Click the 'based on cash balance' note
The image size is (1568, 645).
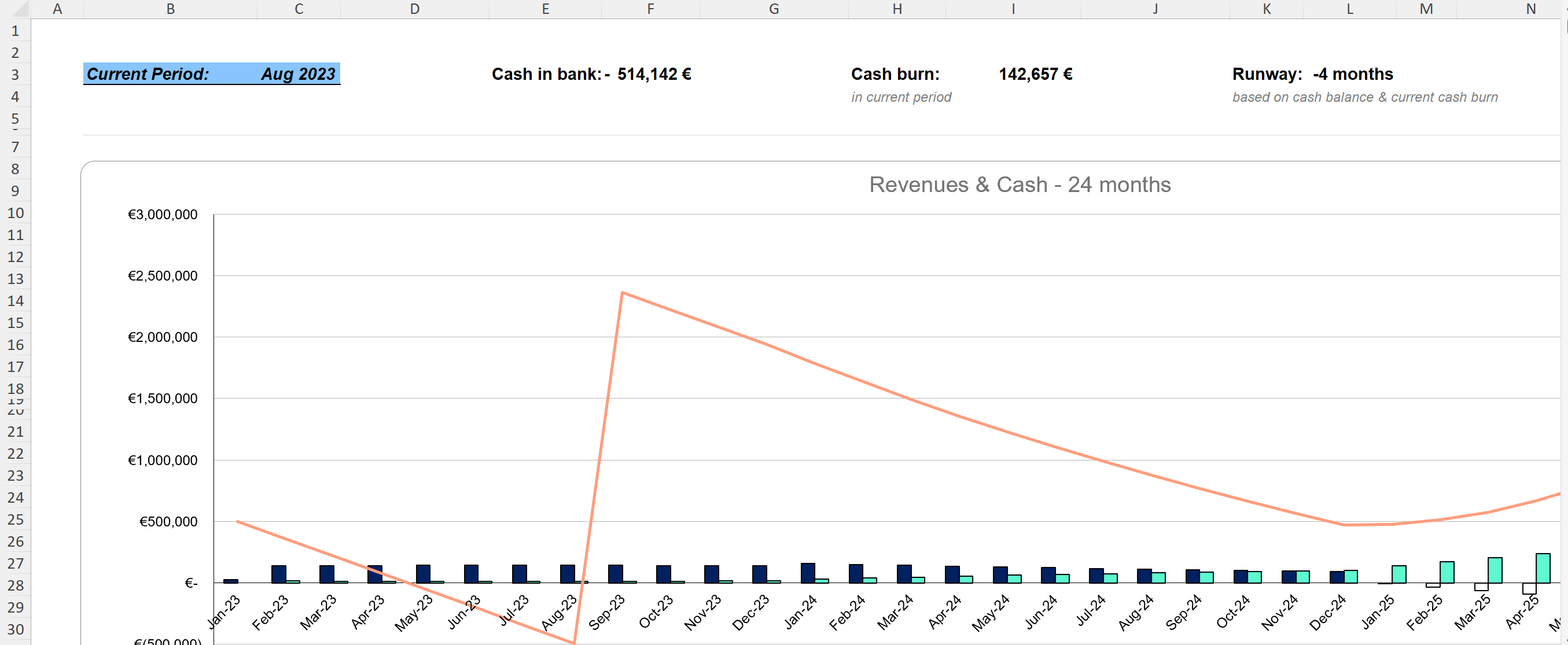pyautogui.click(x=1365, y=97)
